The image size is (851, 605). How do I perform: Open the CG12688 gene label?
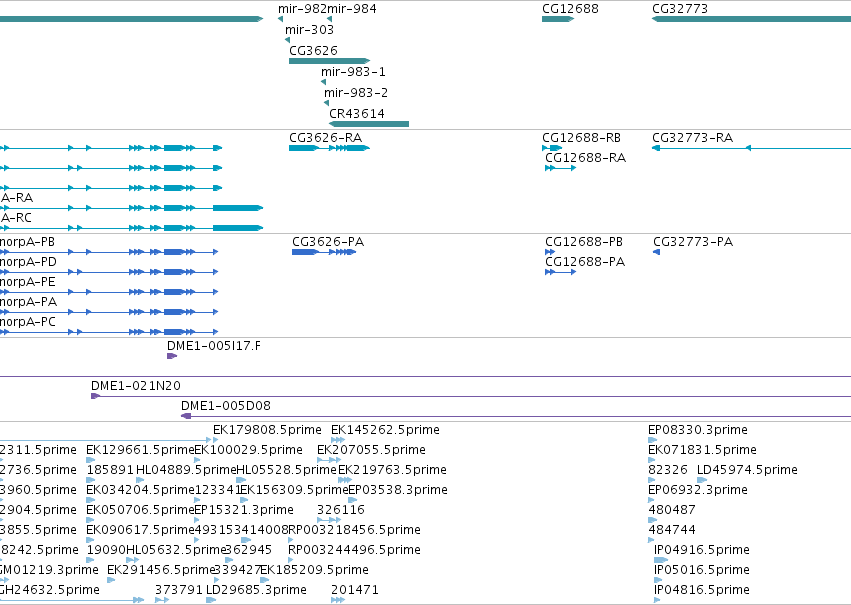[570, 9]
